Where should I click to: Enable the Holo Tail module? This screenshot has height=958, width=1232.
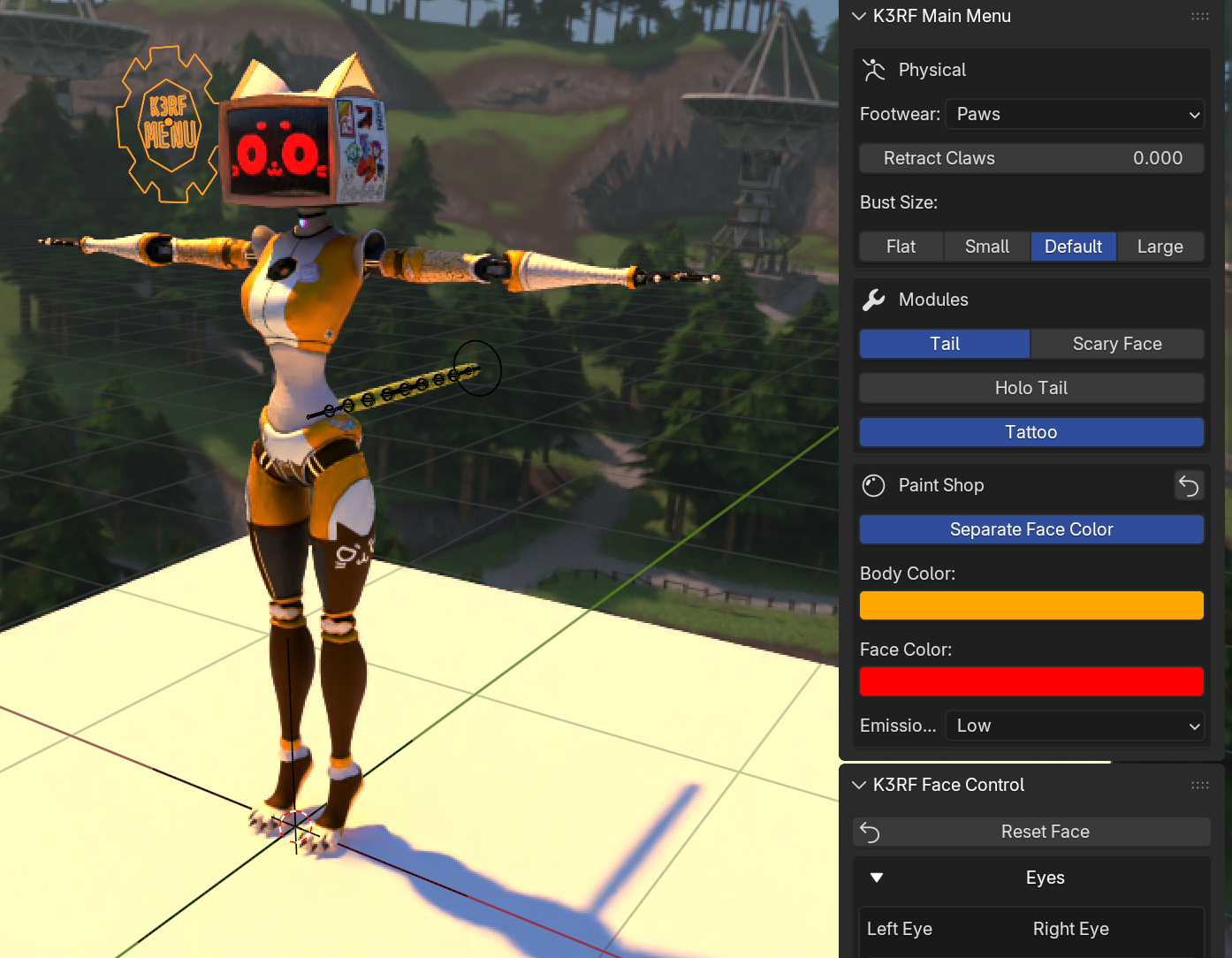pyautogui.click(x=1031, y=388)
